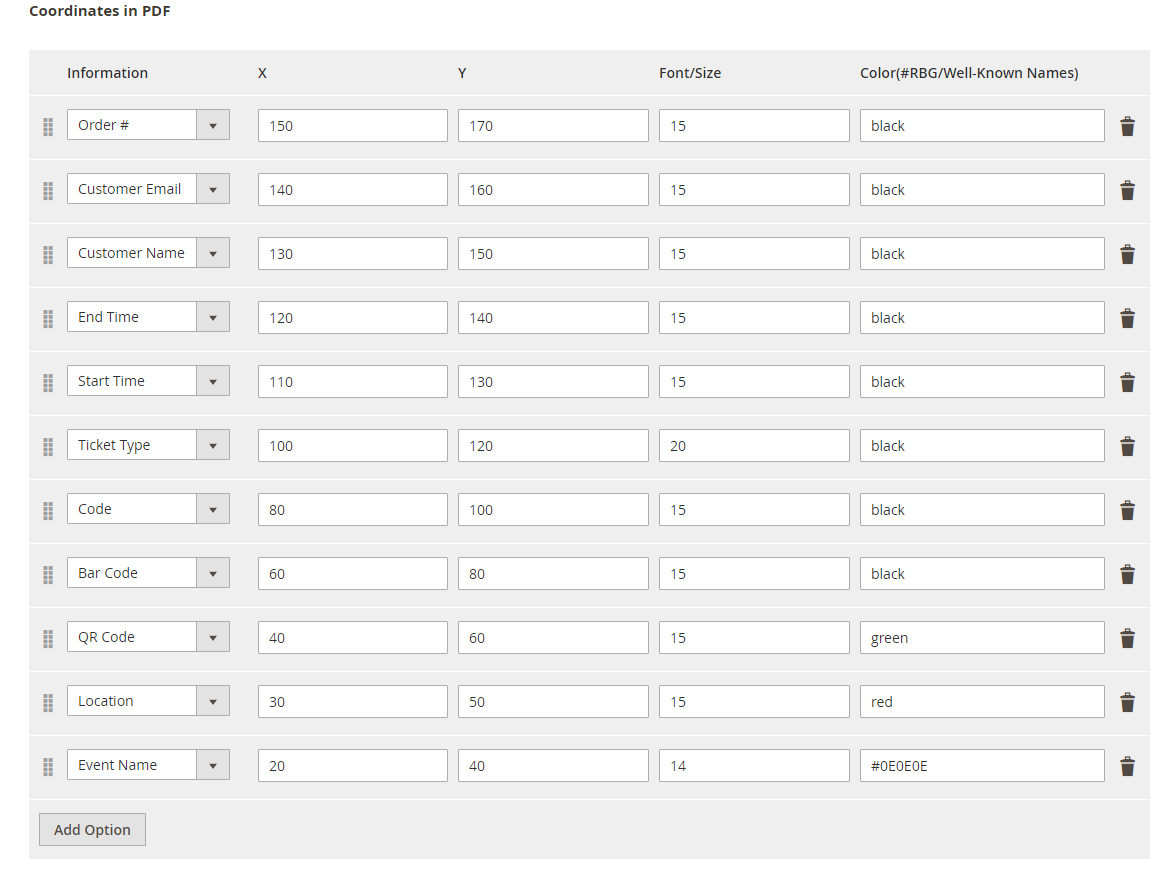1170x879 pixels.
Task: Click drag handle of Event Name row
Action: (49, 767)
